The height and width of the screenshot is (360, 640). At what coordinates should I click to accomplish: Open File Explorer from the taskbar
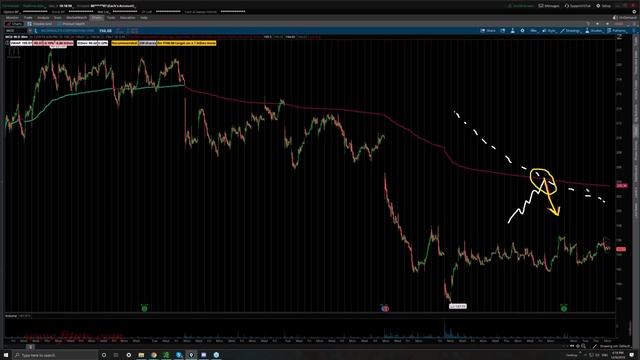click(141, 355)
